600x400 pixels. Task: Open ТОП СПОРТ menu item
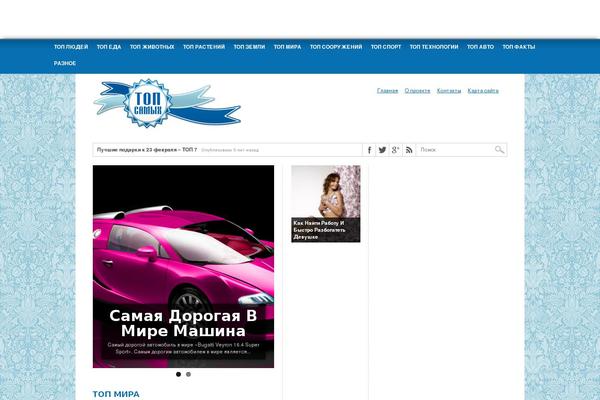pyautogui.click(x=386, y=47)
